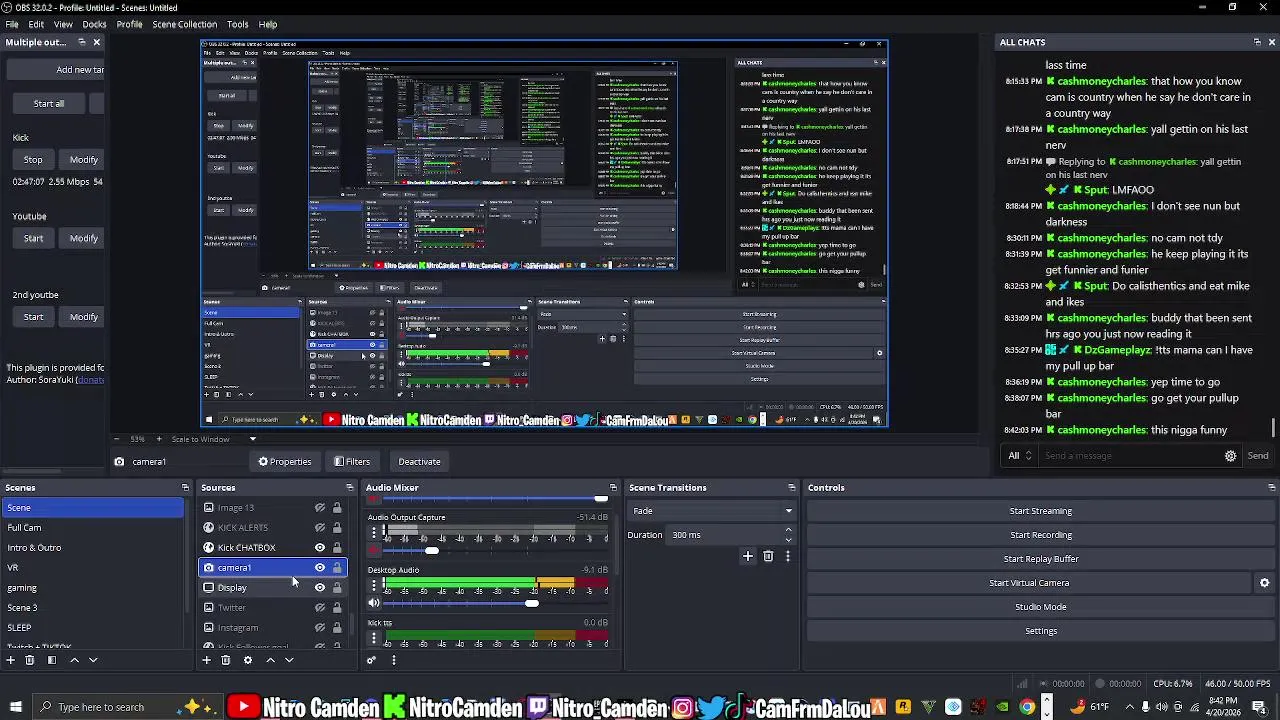Show the Image 13 source
The width and height of the screenshot is (1280, 720).
(320, 508)
